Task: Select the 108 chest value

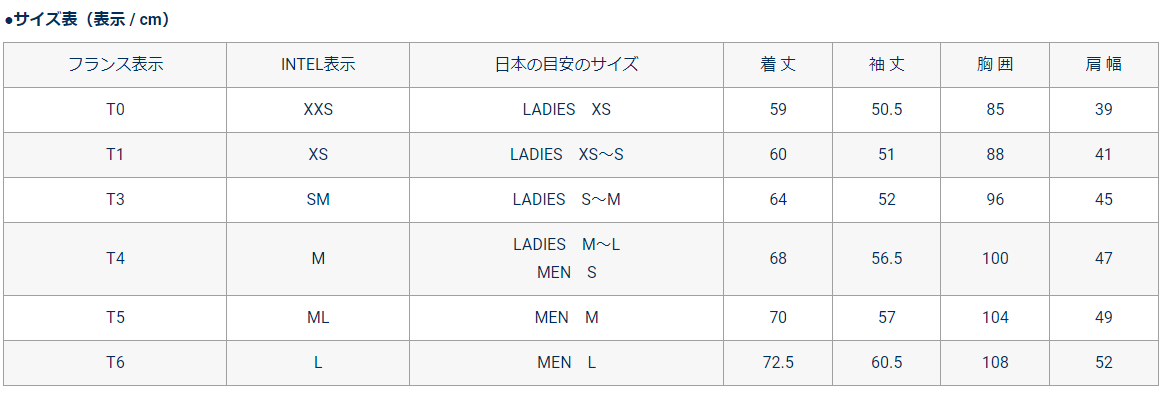Action: tap(995, 363)
